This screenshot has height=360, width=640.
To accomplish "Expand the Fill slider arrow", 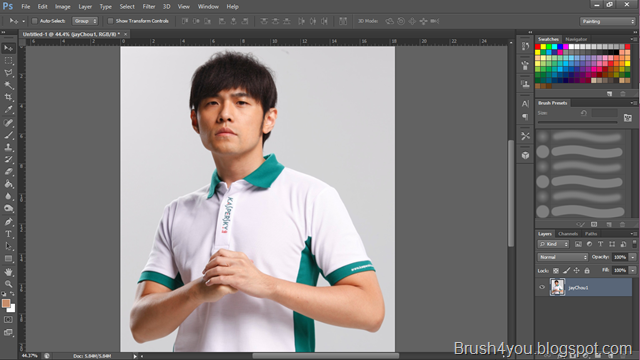I will click(x=633, y=270).
